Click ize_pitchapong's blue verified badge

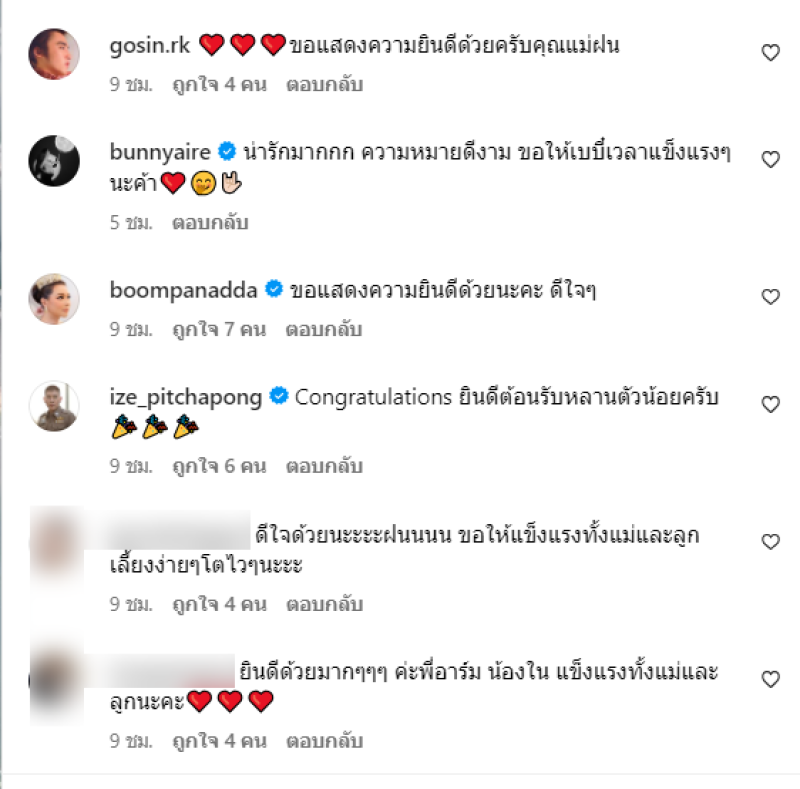(279, 396)
